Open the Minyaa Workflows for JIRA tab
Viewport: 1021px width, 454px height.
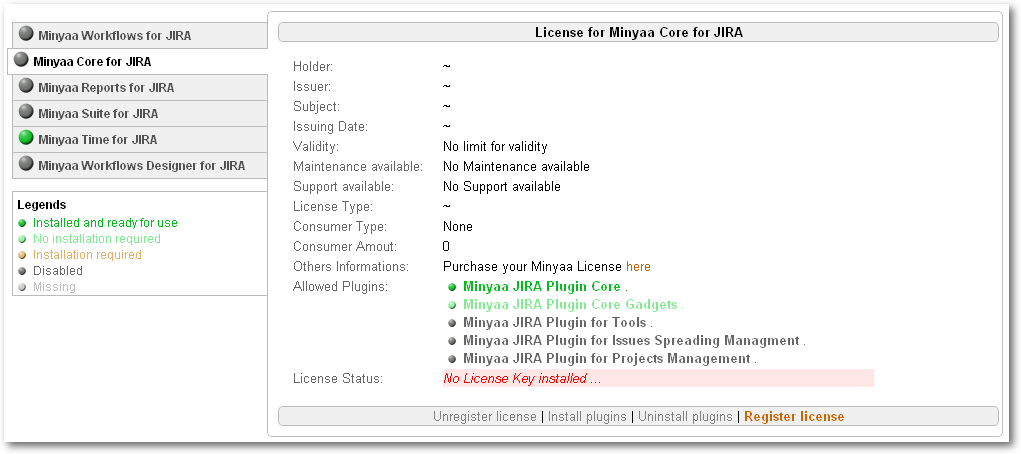coord(140,35)
